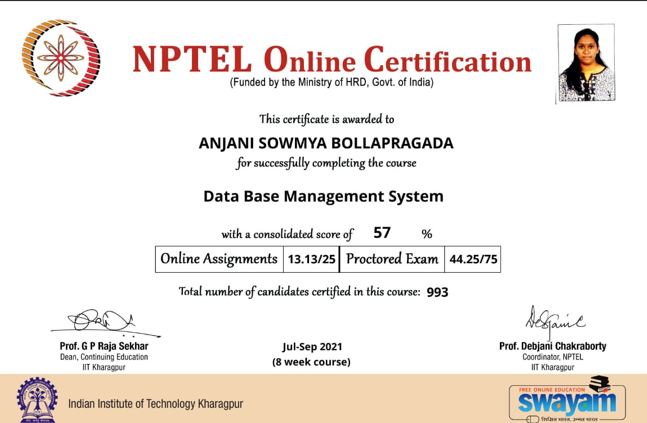Click Prof. G P Raja Sekhar's signature

click(100, 323)
